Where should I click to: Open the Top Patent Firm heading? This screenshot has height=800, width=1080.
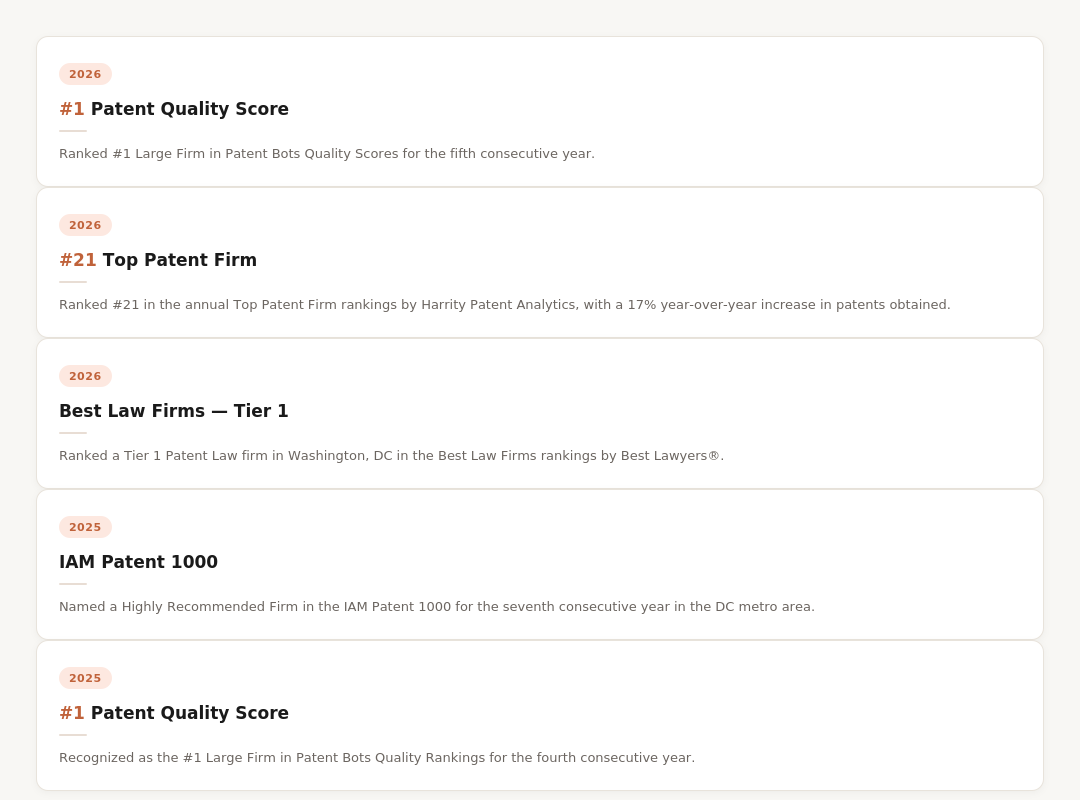click(x=179, y=260)
